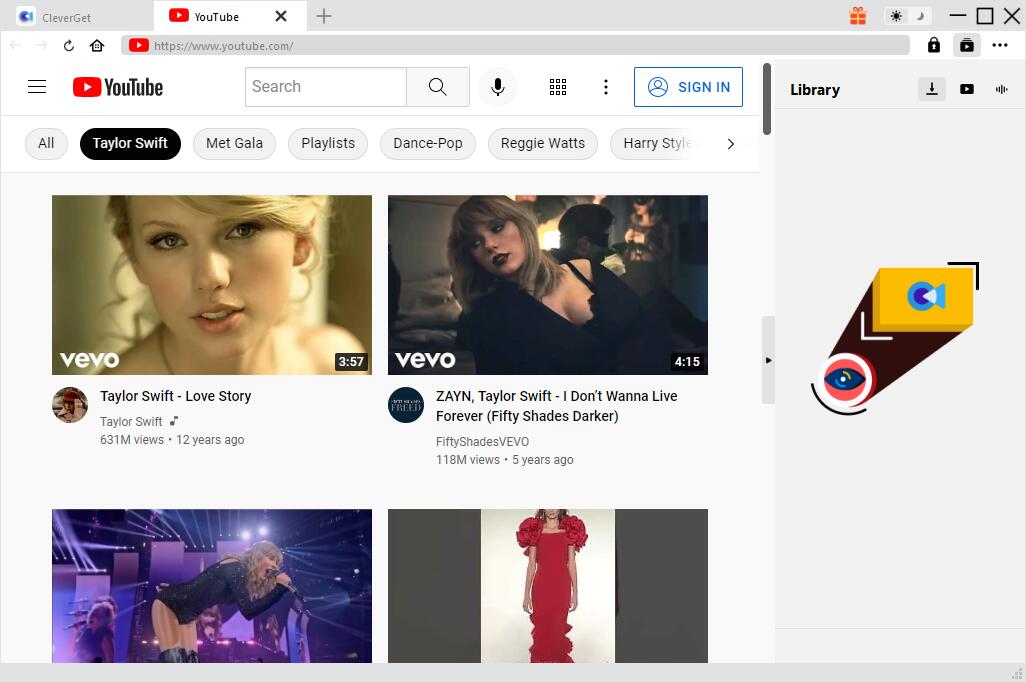Image resolution: width=1026 pixels, height=682 pixels.
Task: Open the YouTube guide hamburger menu
Action: coord(37,87)
